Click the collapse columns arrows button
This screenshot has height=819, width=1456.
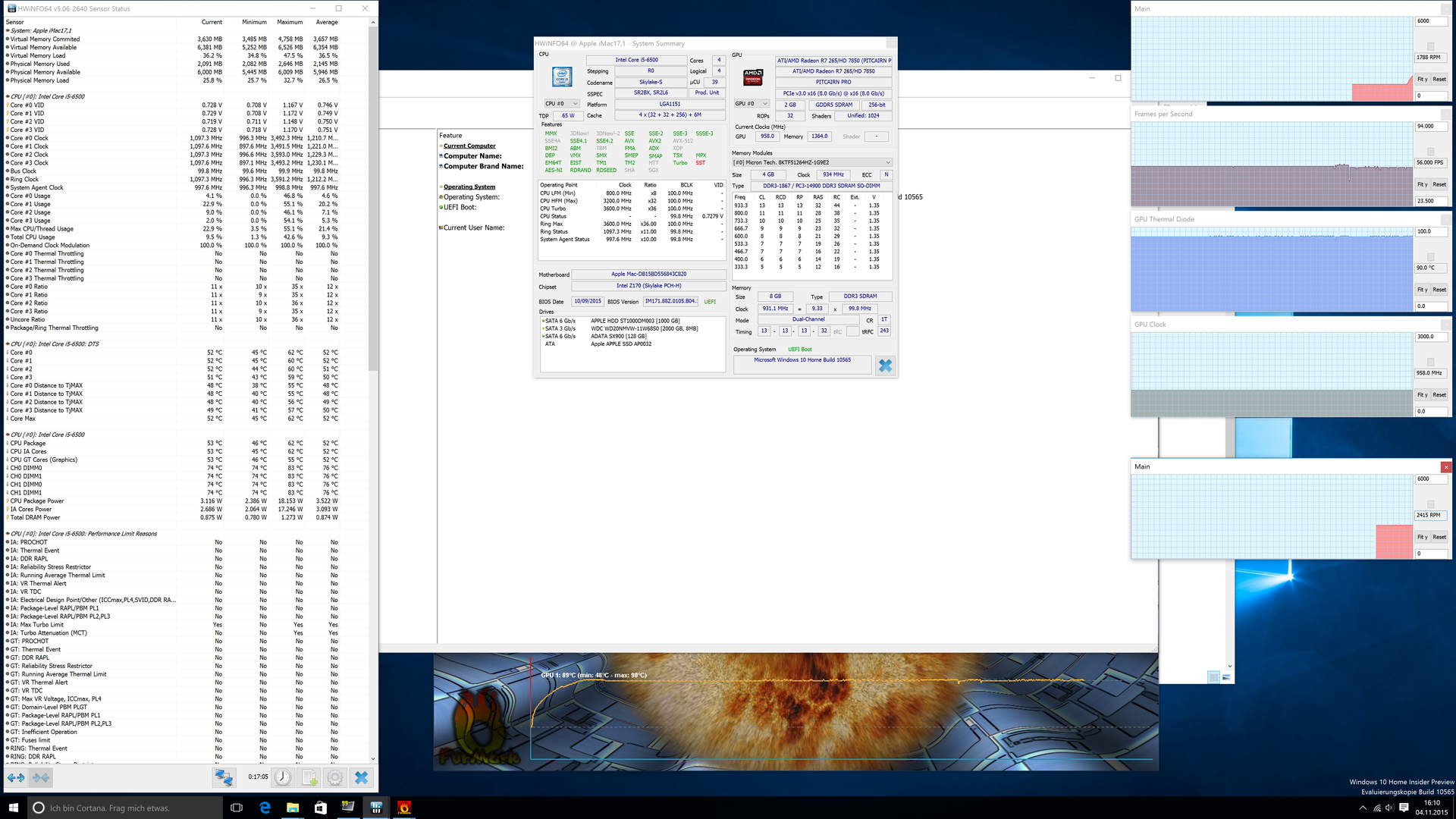(41, 777)
